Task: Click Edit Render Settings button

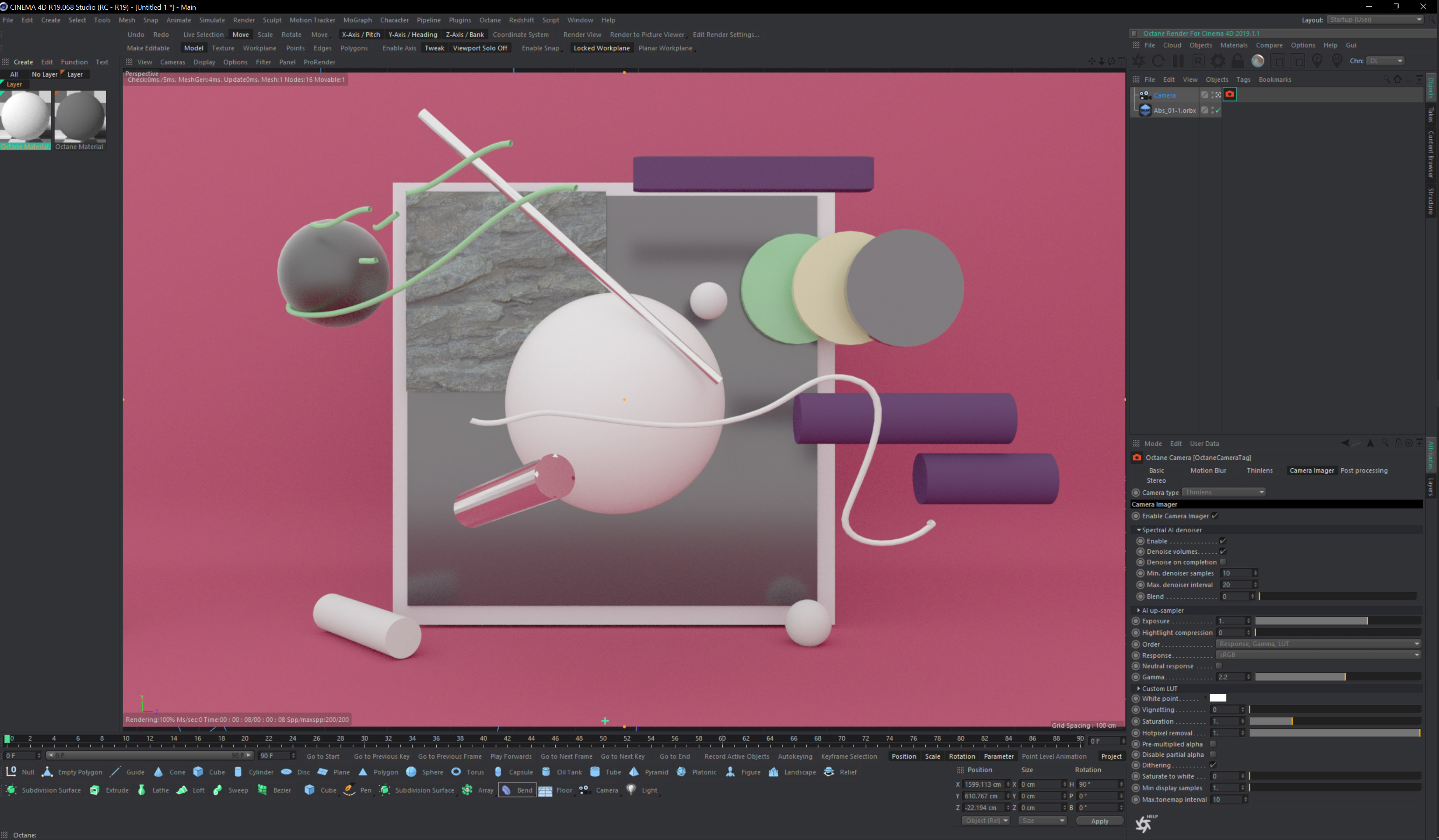Action: click(726, 35)
